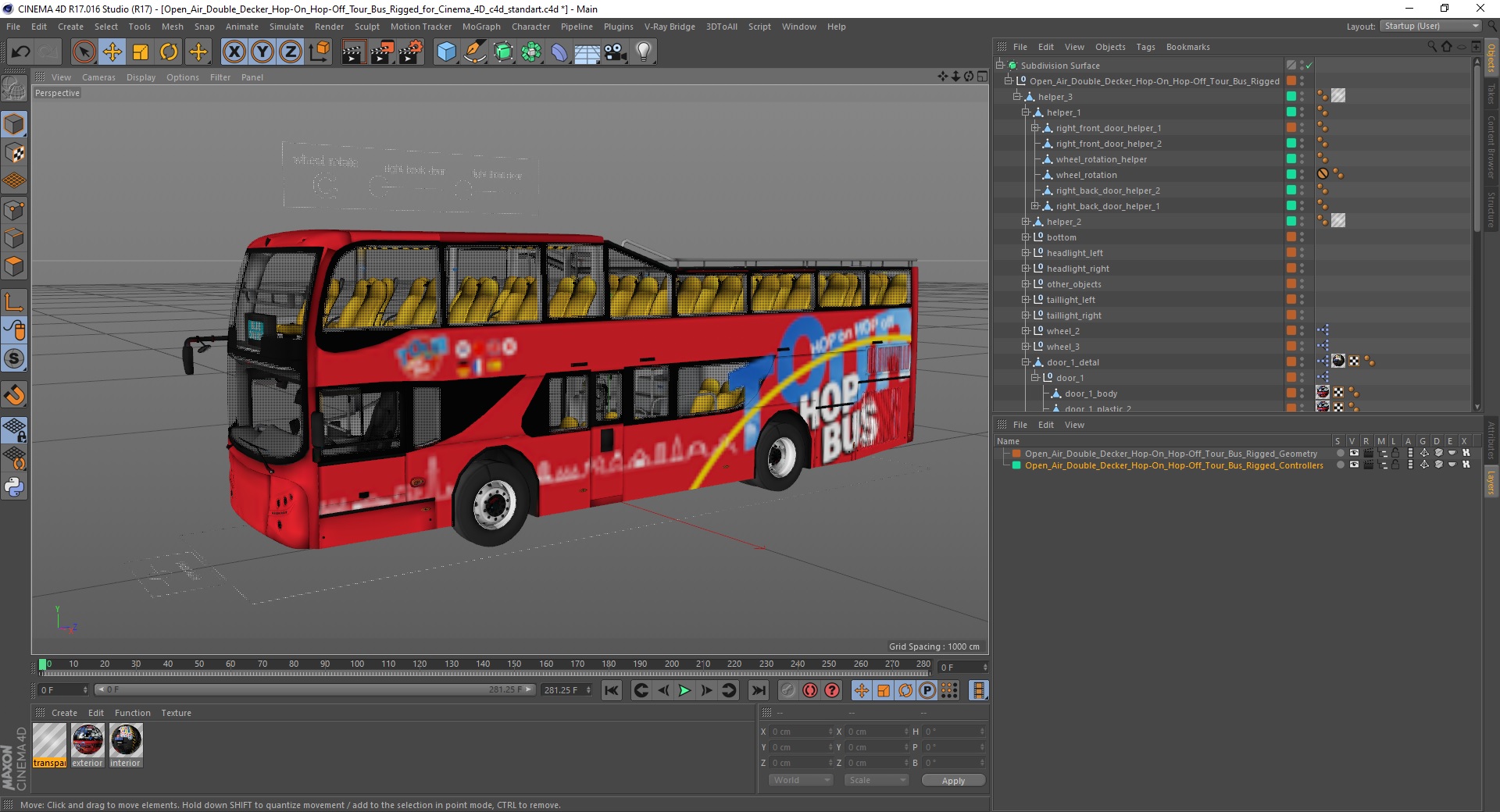Activate the Move tool in top toolbar
The height and width of the screenshot is (812, 1500).
(112, 52)
